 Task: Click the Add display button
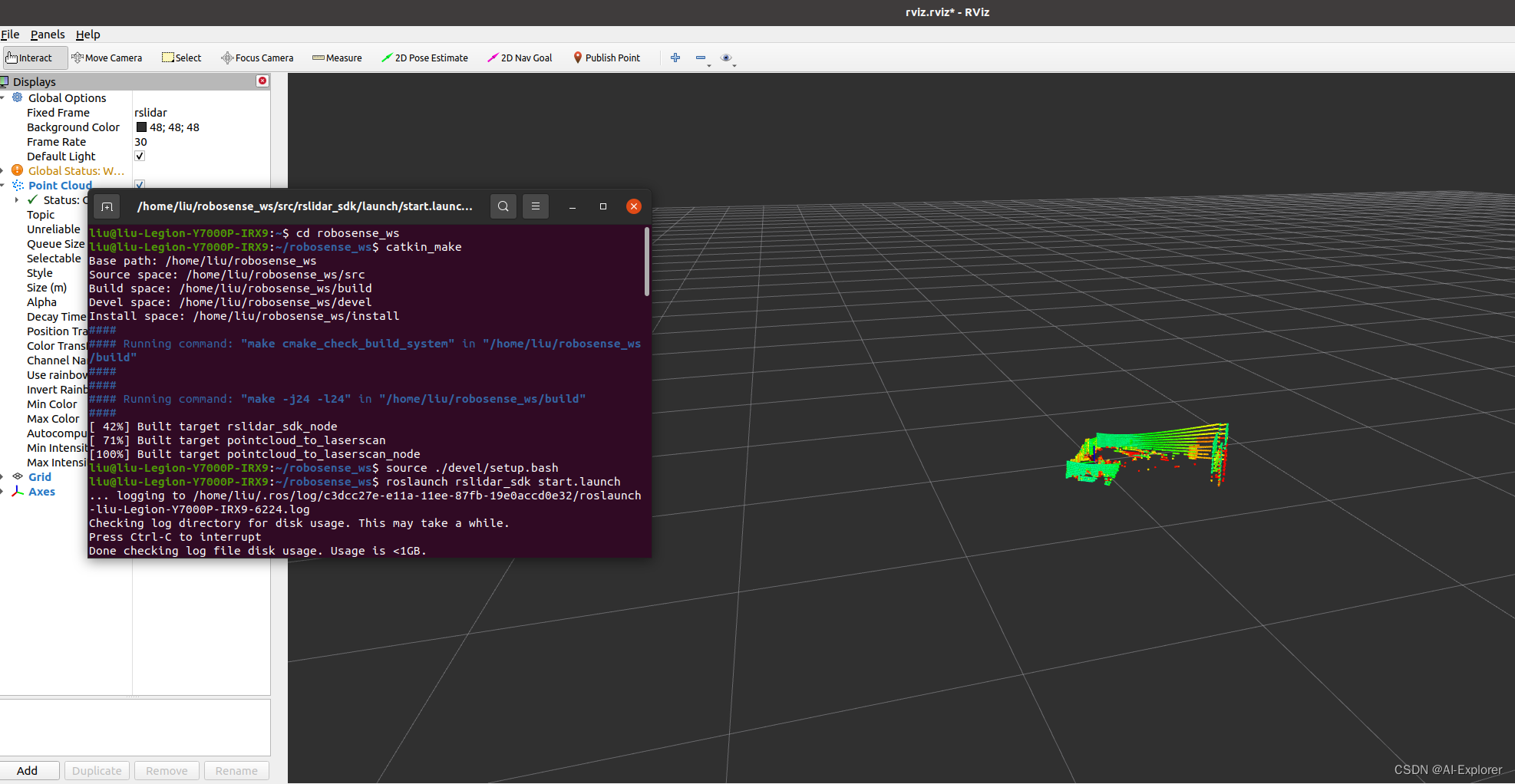(28, 770)
